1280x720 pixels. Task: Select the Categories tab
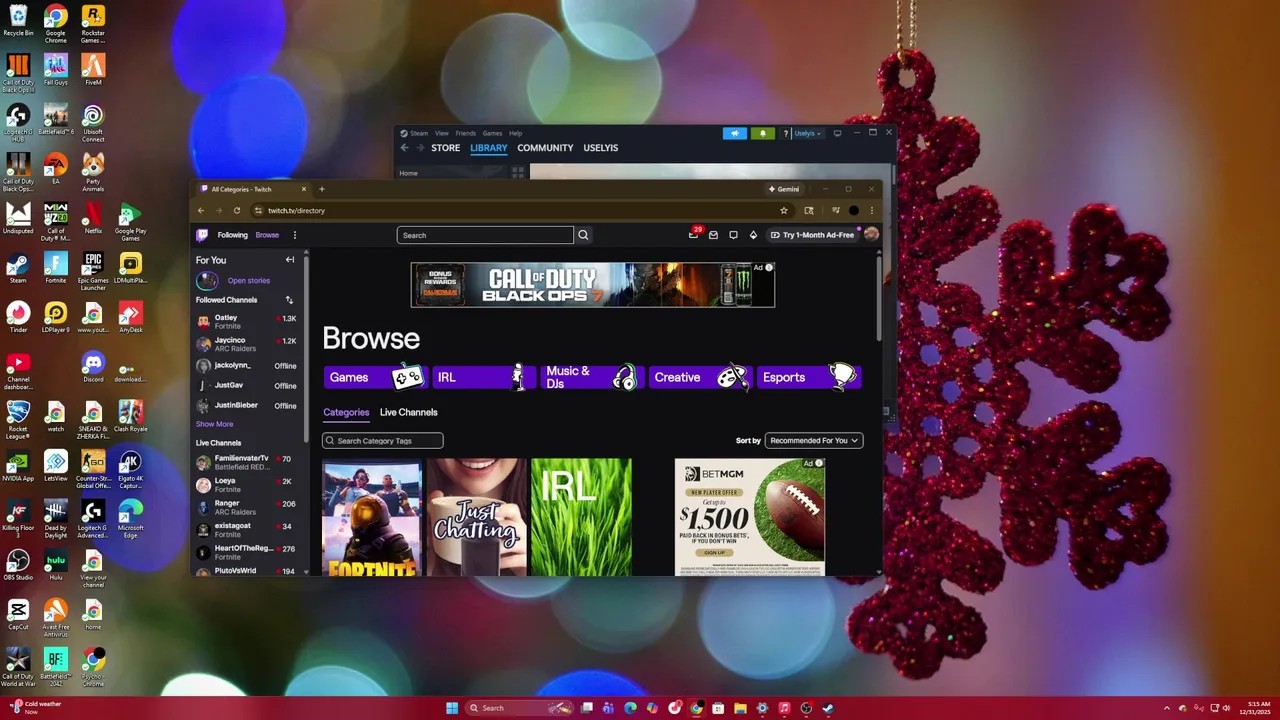346,412
